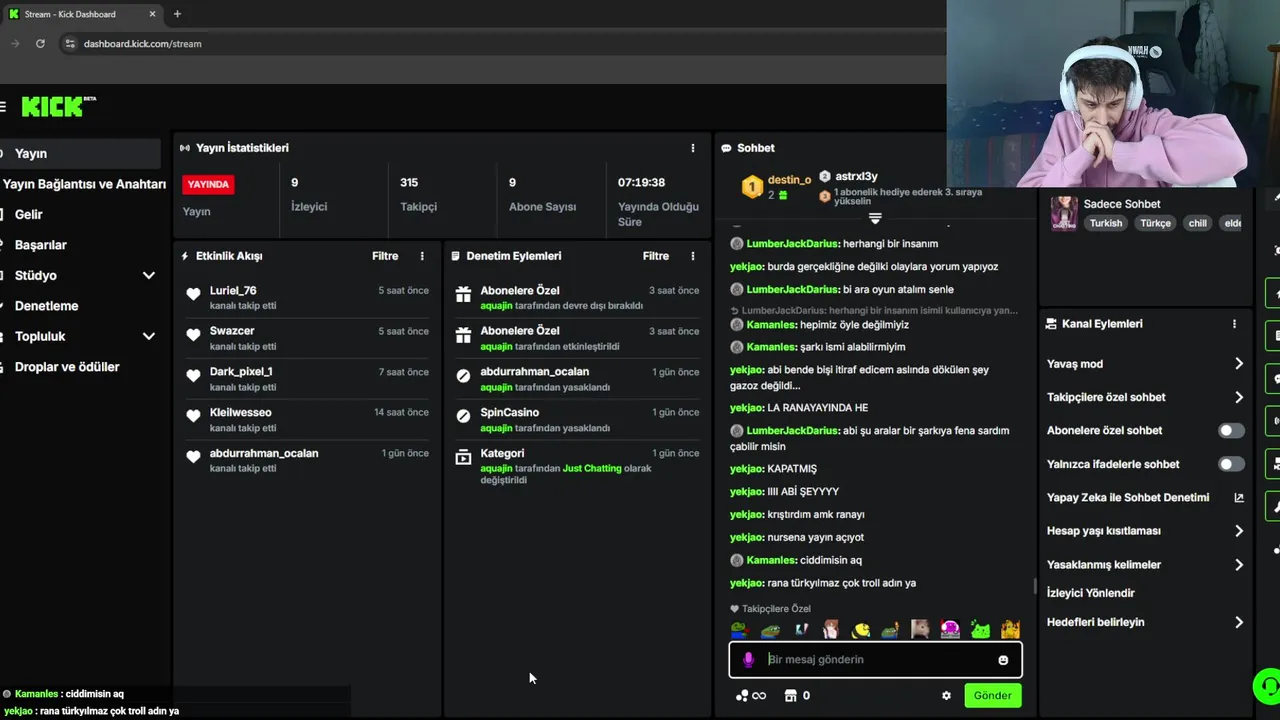Click the YAYINDA live status badge
Viewport: 1280px width, 720px height.
208,184
